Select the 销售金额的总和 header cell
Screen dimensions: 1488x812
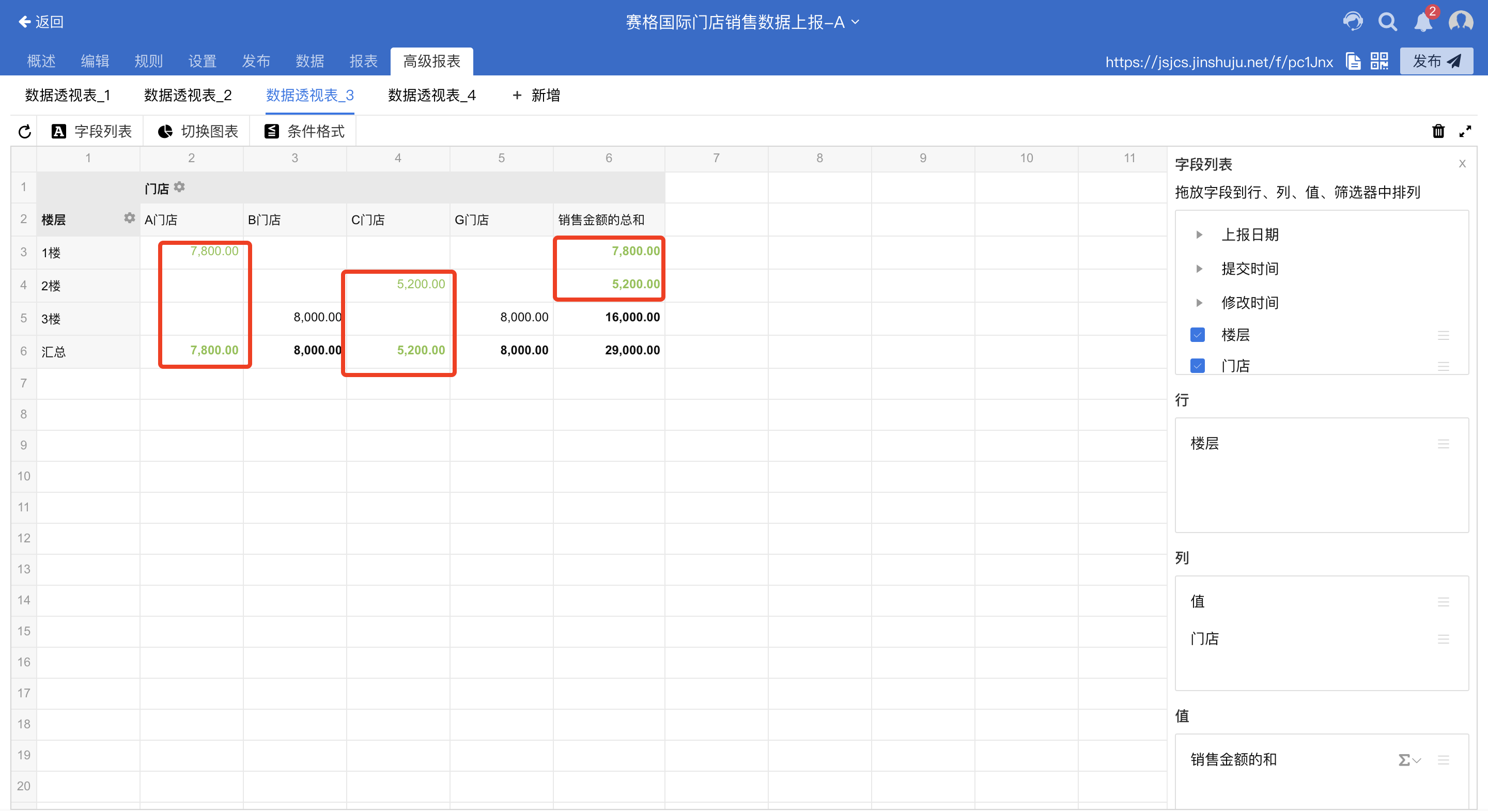[609, 220]
